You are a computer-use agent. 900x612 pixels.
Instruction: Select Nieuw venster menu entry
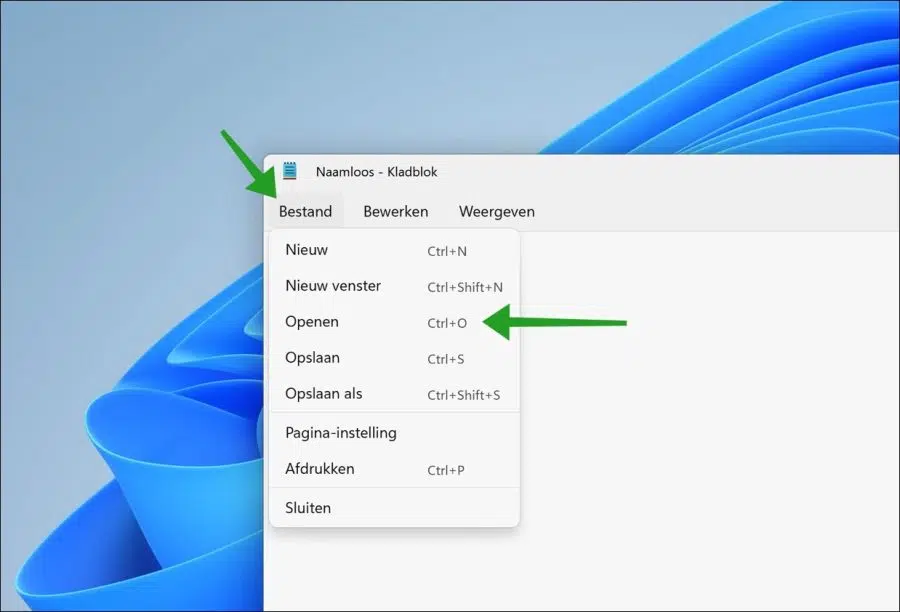[394, 286]
